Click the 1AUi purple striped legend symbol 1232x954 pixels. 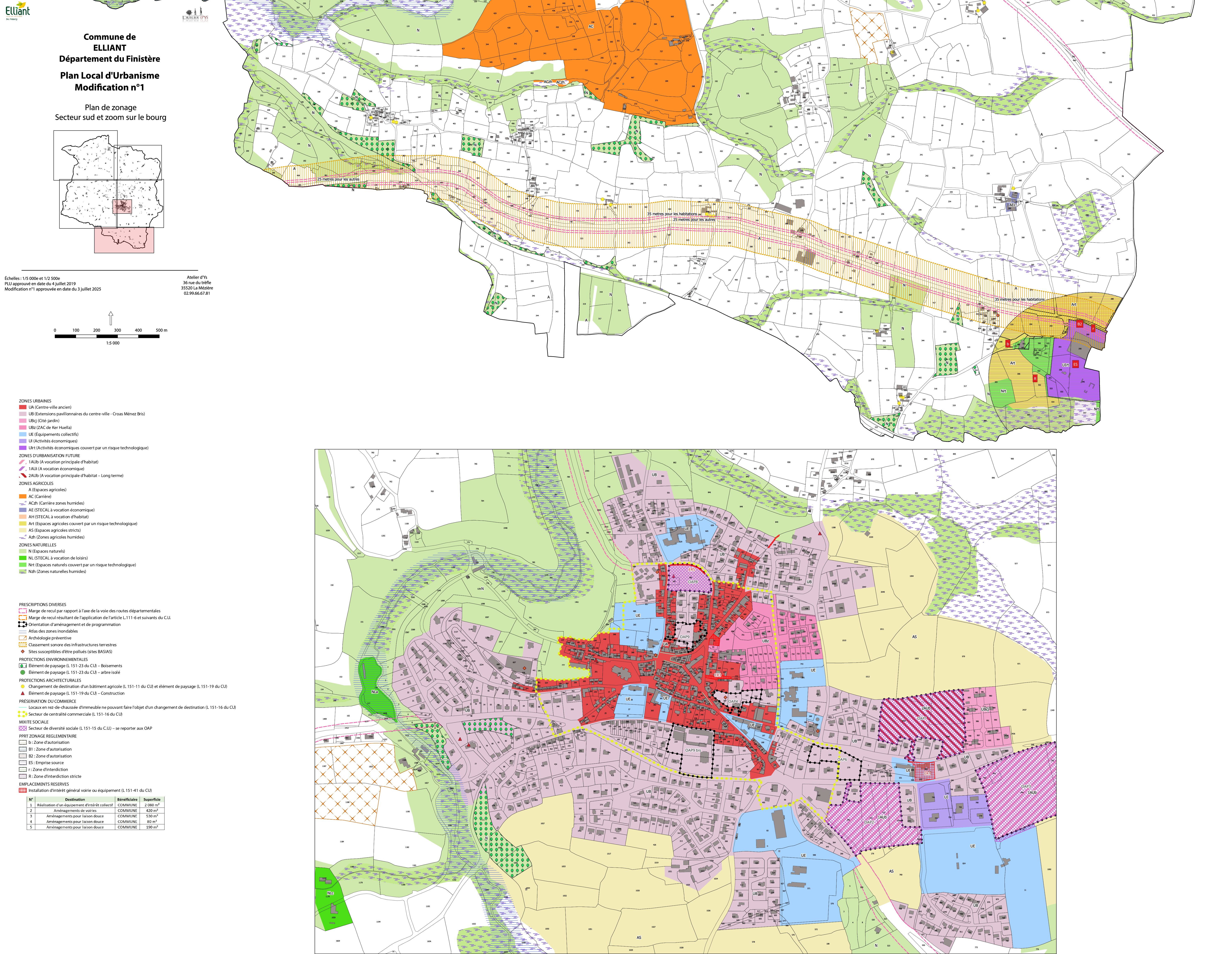23,469
